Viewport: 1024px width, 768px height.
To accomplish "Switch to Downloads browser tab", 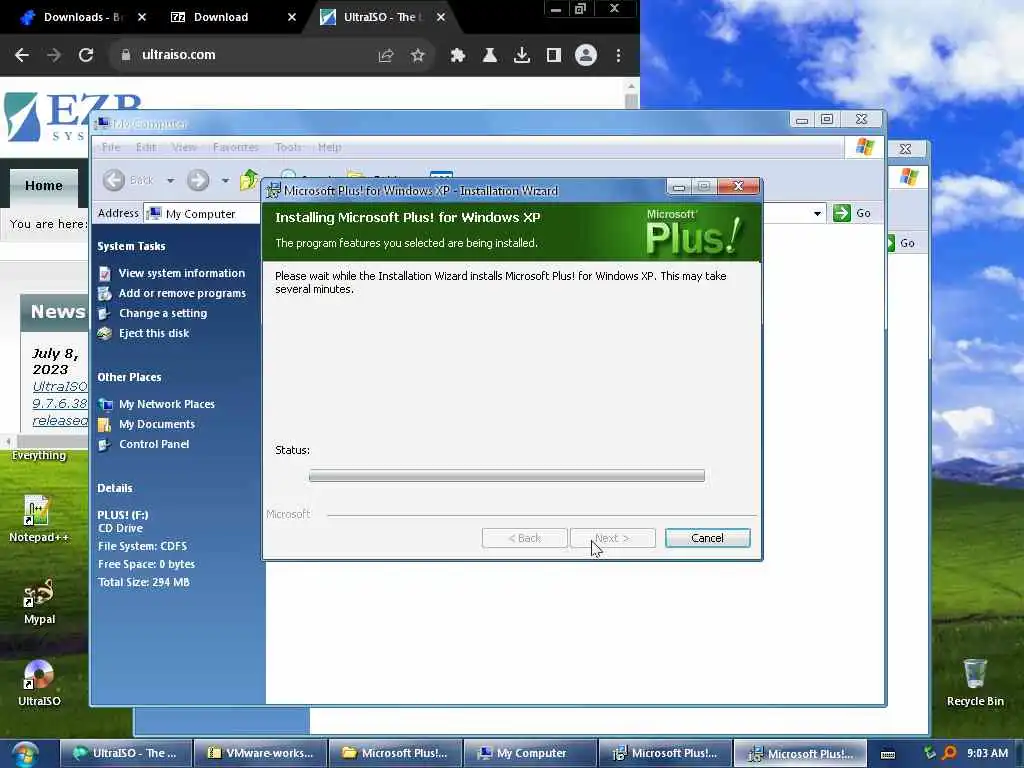I will (82, 17).
